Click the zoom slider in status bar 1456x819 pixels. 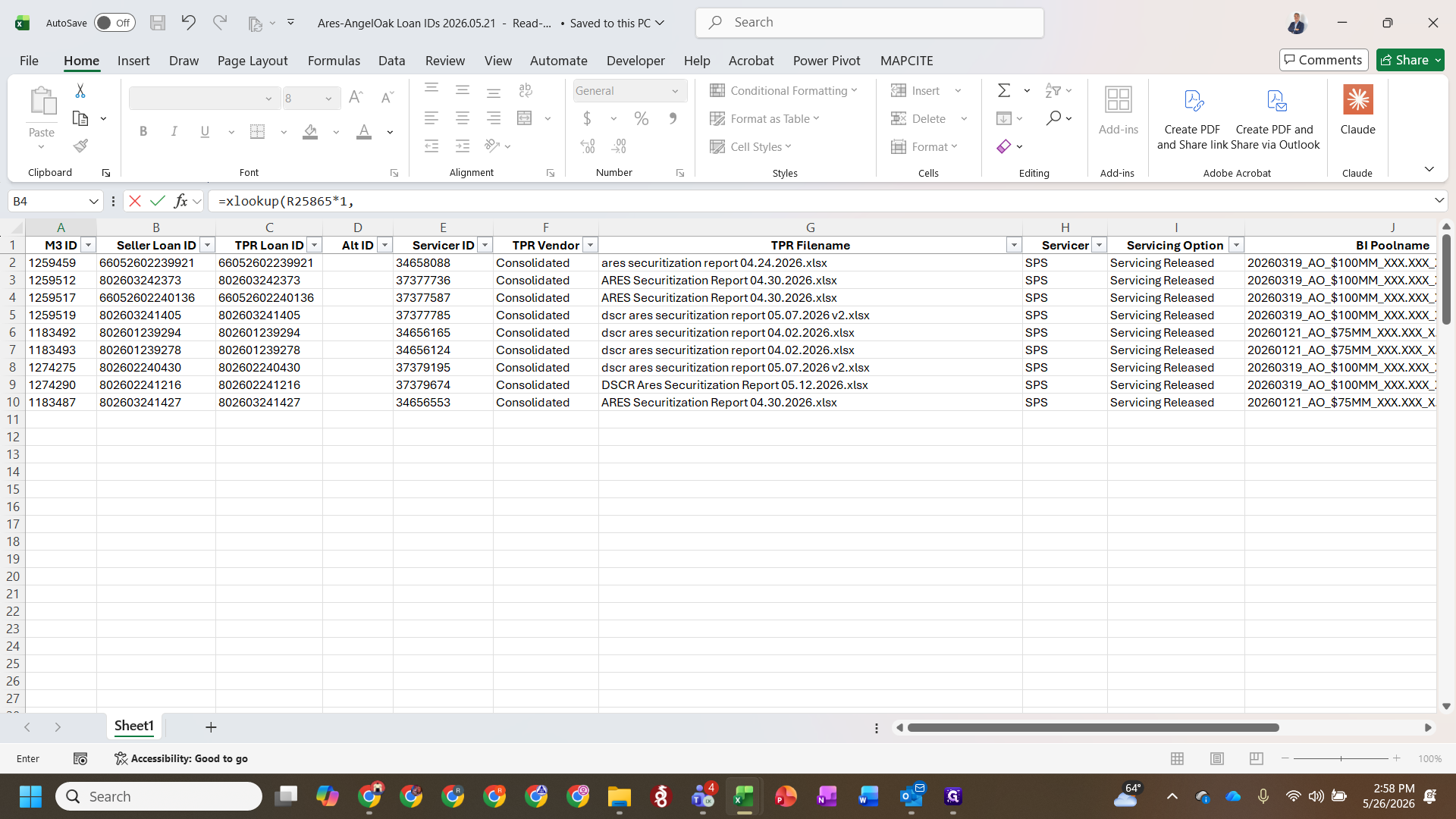pos(1341,758)
